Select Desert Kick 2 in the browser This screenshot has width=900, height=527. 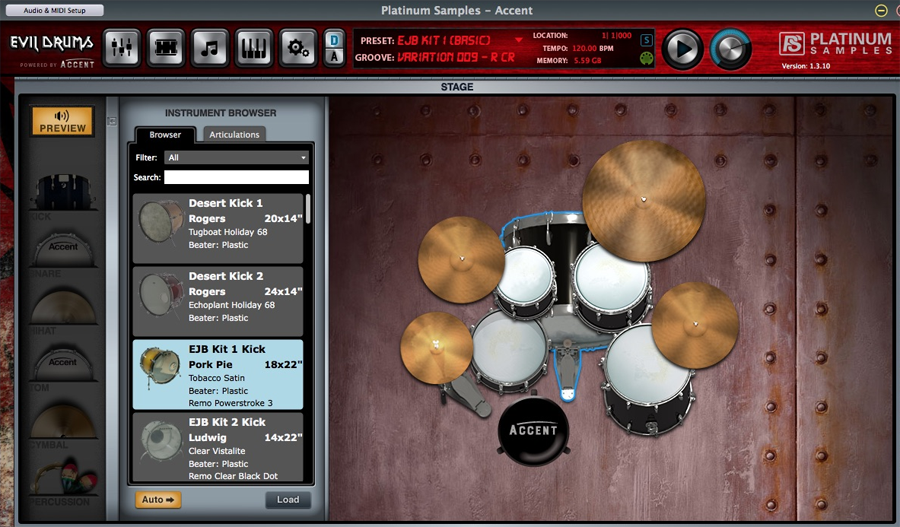pos(218,301)
